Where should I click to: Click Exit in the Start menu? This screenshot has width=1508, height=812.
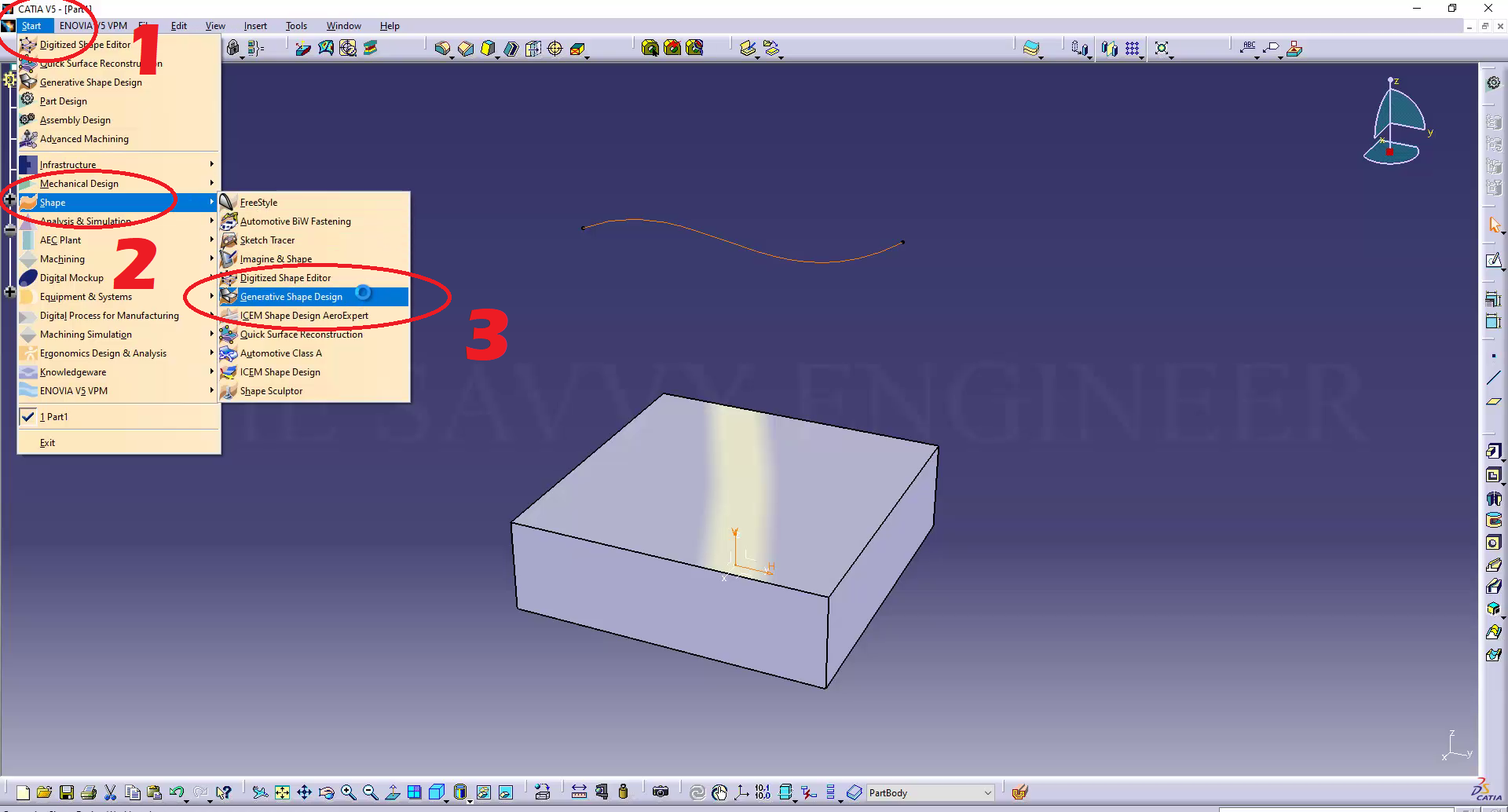(x=47, y=443)
